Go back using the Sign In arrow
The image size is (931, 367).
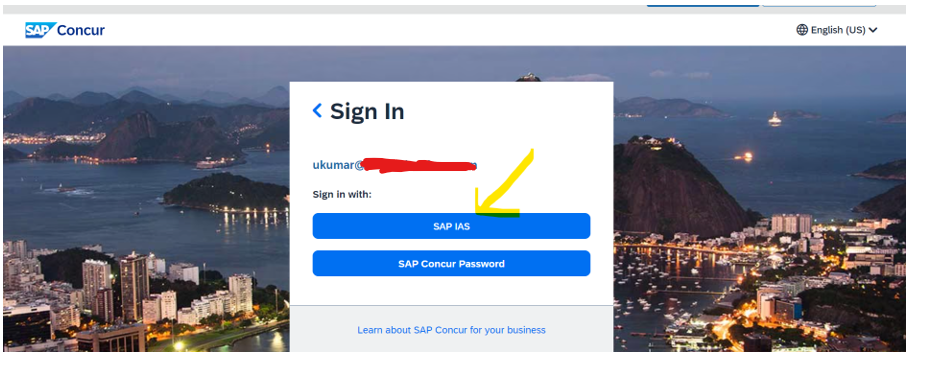(x=317, y=110)
